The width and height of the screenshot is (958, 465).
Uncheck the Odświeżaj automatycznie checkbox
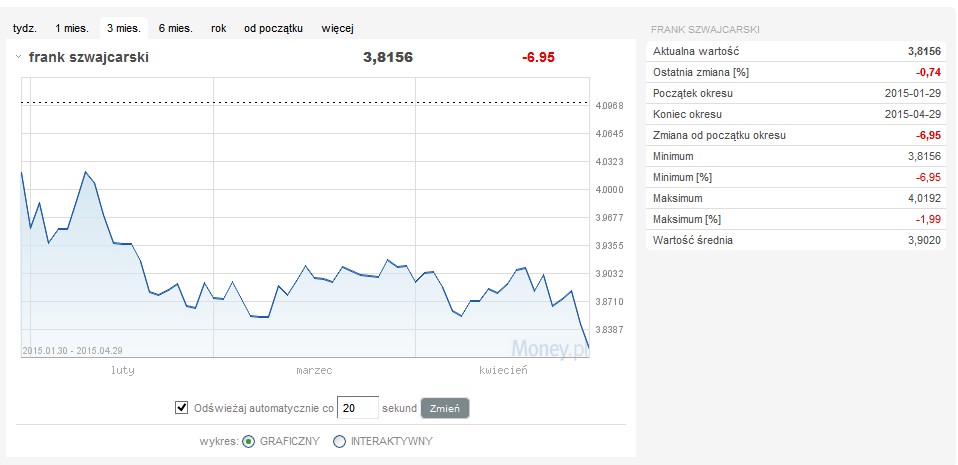(182, 407)
